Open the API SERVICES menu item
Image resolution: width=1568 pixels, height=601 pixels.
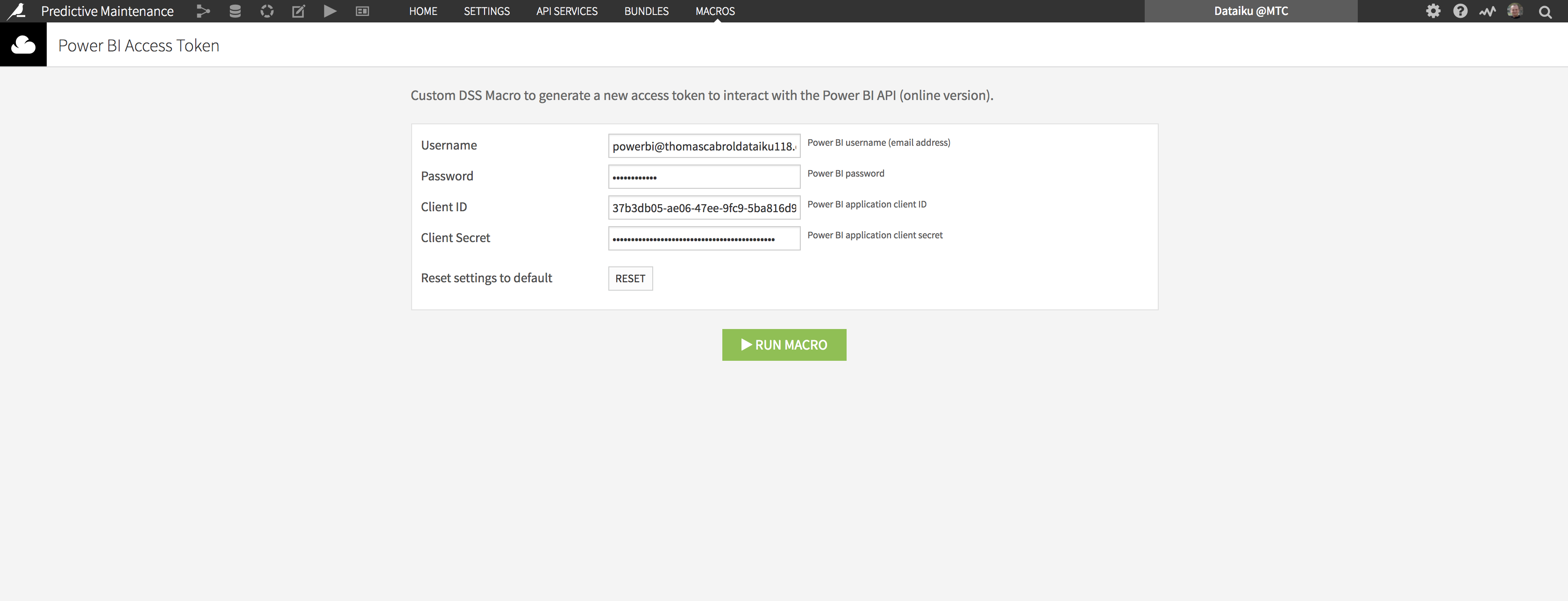coord(567,11)
